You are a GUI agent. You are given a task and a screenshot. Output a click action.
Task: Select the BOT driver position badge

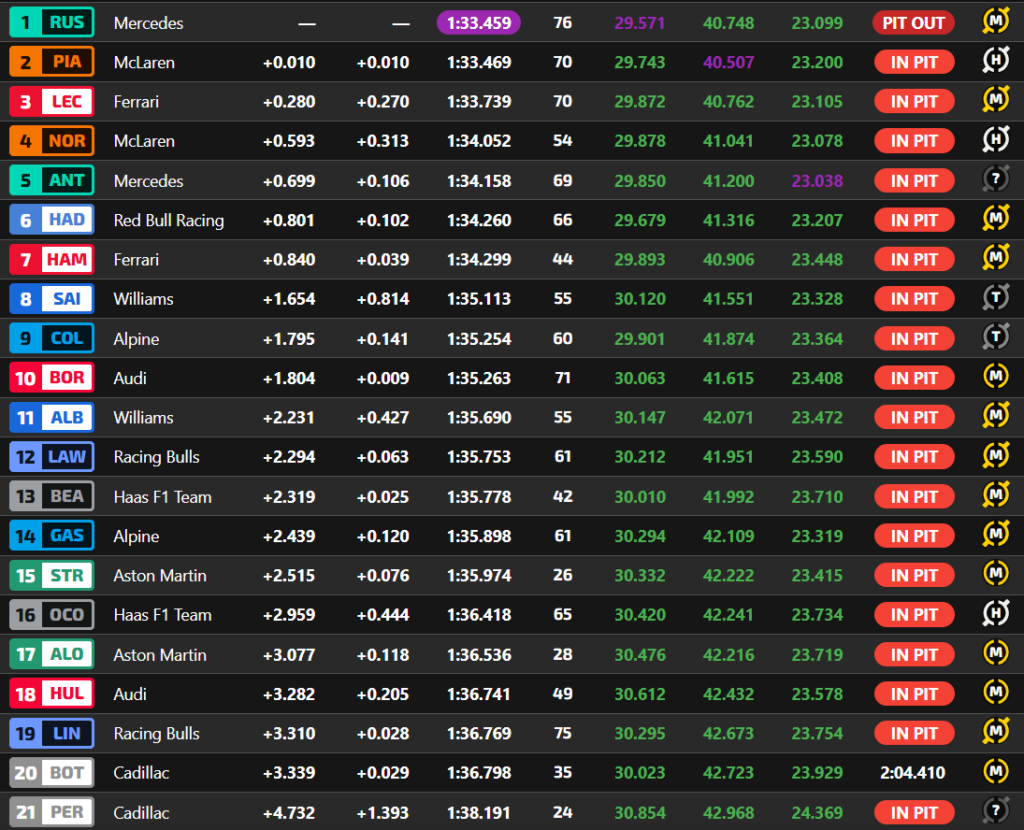click(x=52, y=773)
